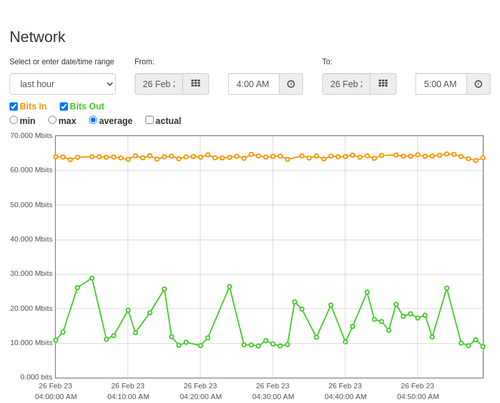Screen dimensions: 500x403
Task: Enable the actual checkbox
Action: 150,120
